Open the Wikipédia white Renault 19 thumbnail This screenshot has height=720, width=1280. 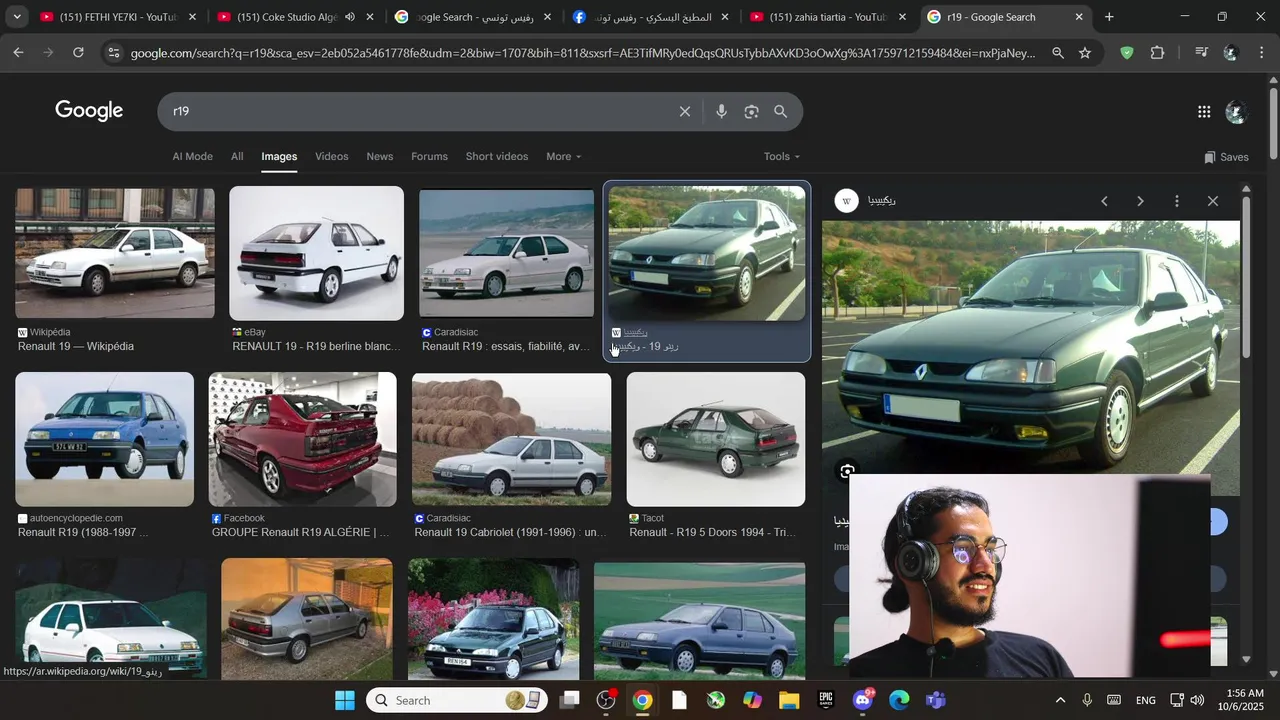click(115, 253)
